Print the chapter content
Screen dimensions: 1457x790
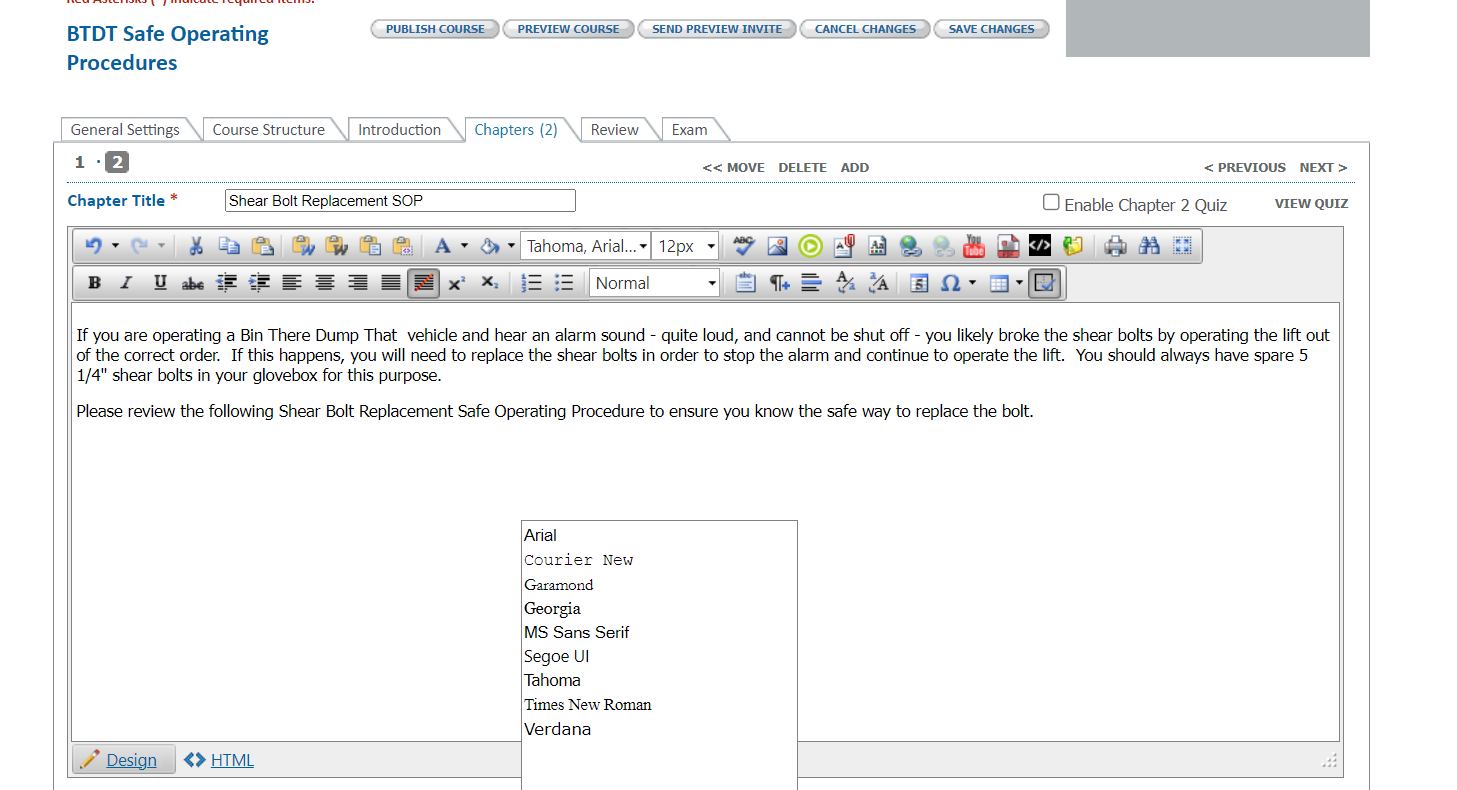coord(1114,245)
